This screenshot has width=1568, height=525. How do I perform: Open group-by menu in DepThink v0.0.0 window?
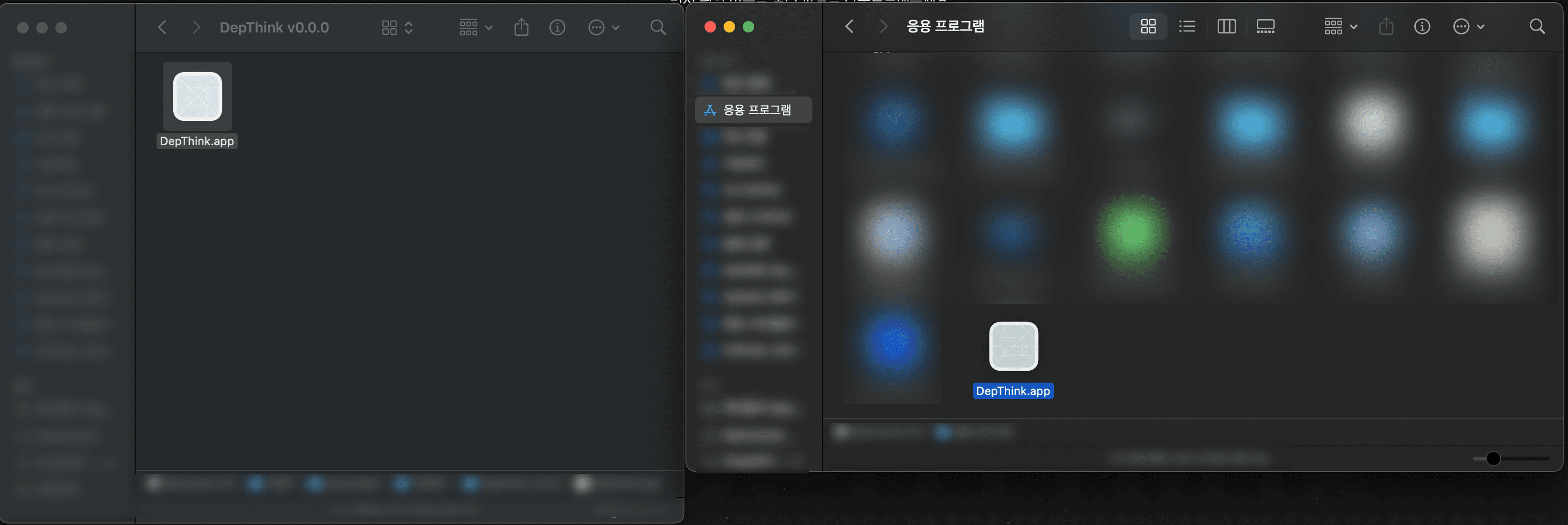coord(476,27)
